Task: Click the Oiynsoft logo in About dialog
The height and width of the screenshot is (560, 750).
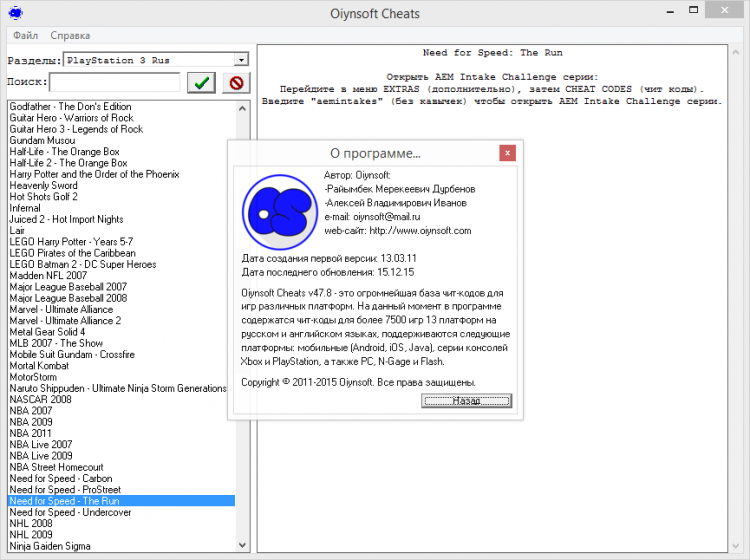Action: click(280, 212)
